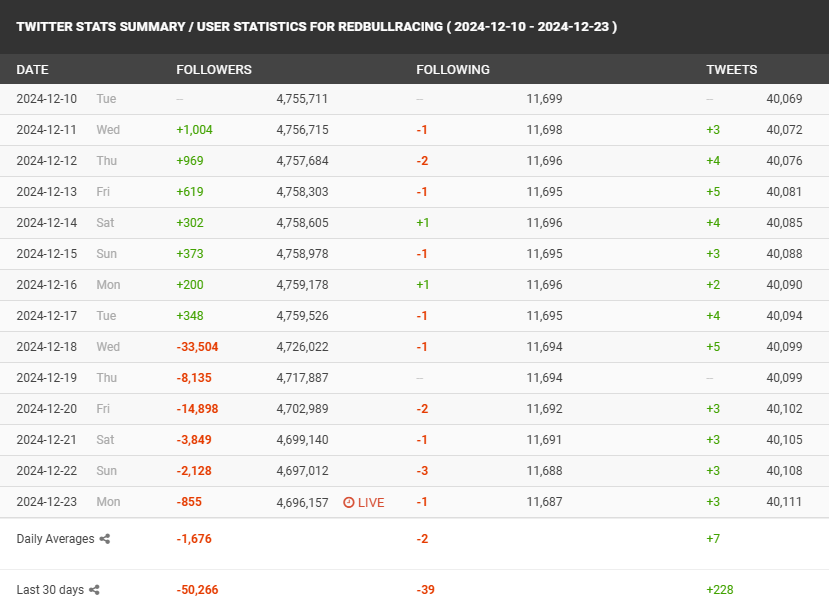
Task: Select the date 2024-12-14
Action: tap(47, 223)
